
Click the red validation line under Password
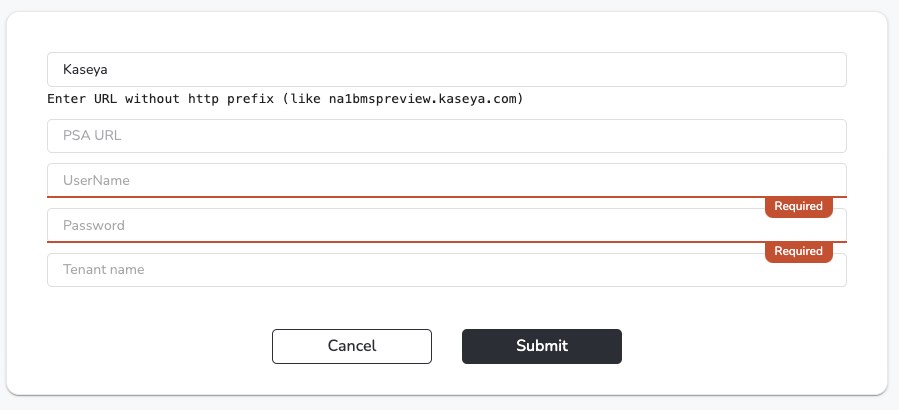tap(447, 241)
